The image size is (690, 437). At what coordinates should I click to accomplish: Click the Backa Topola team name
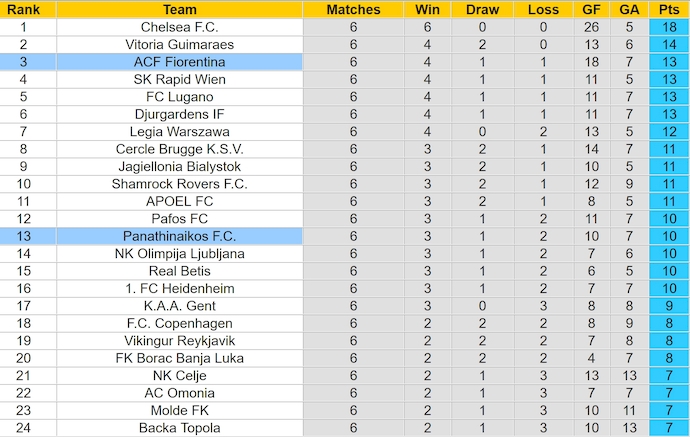pyautogui.click(x=179, y=428)
